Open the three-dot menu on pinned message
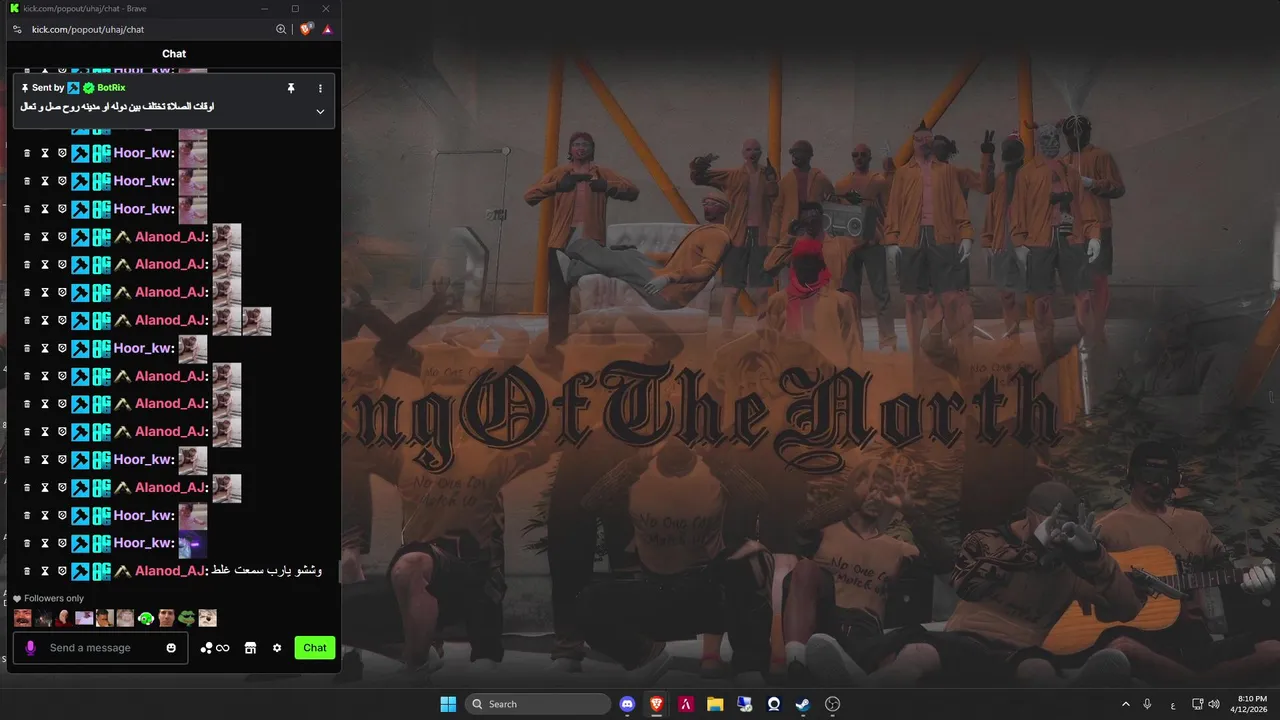This screenshot has width=1280, height=720. coord(320,88)
